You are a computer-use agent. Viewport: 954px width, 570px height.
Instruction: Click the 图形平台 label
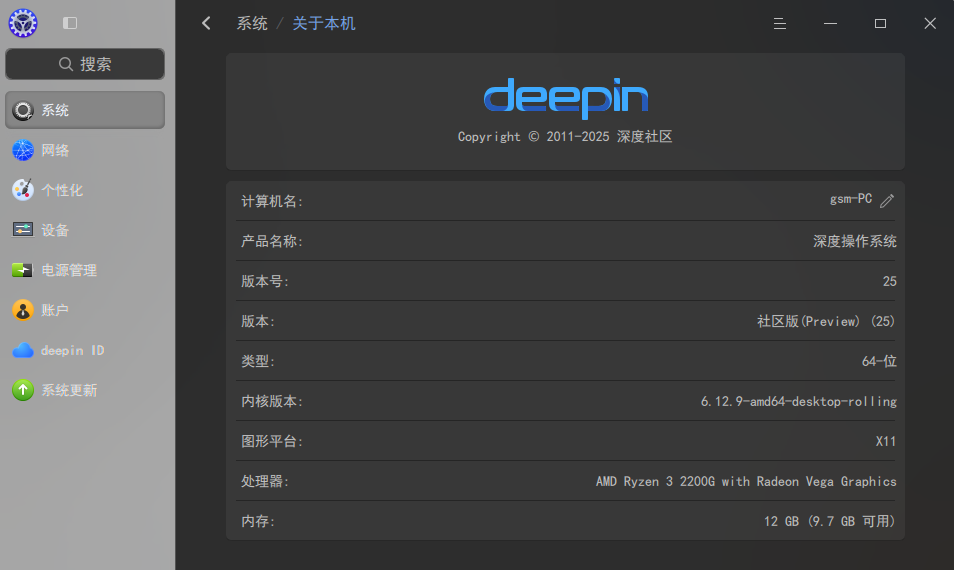(272, 441)
